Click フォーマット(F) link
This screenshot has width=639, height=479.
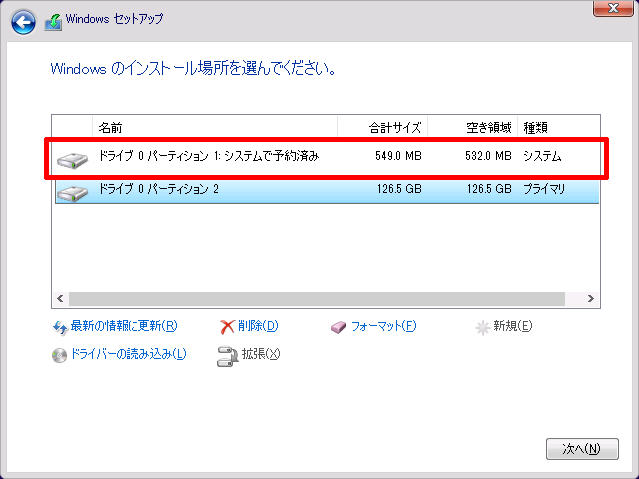point(383,326)
